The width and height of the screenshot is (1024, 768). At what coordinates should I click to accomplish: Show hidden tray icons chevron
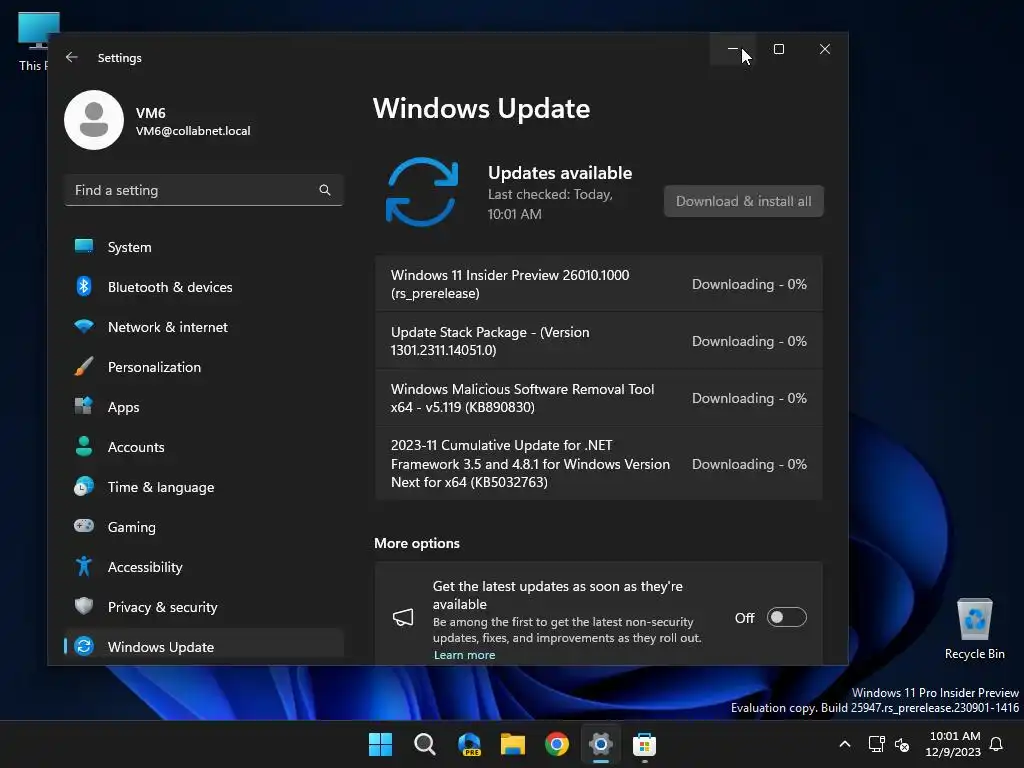point(844,744)
